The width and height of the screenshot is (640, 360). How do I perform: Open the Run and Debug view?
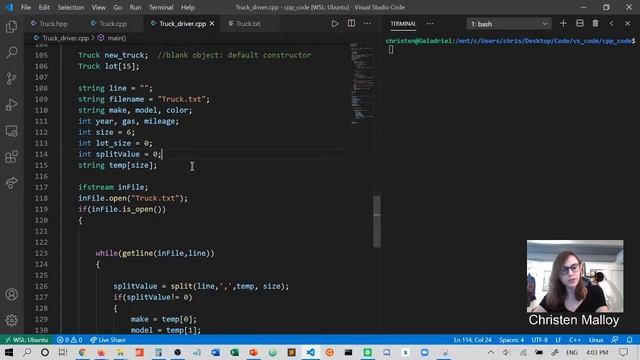tap(11, 104)
